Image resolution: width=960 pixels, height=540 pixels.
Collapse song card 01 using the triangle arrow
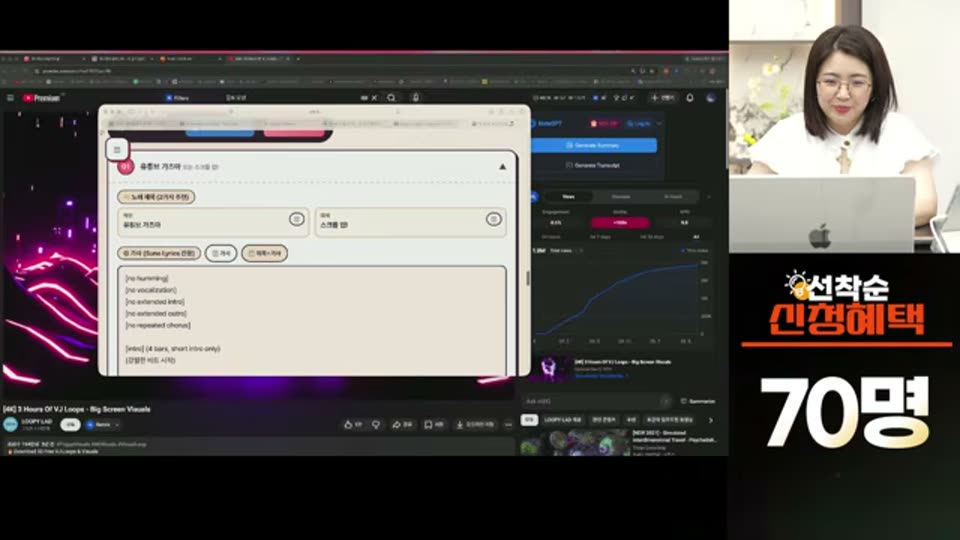click(x=503, y=167)
